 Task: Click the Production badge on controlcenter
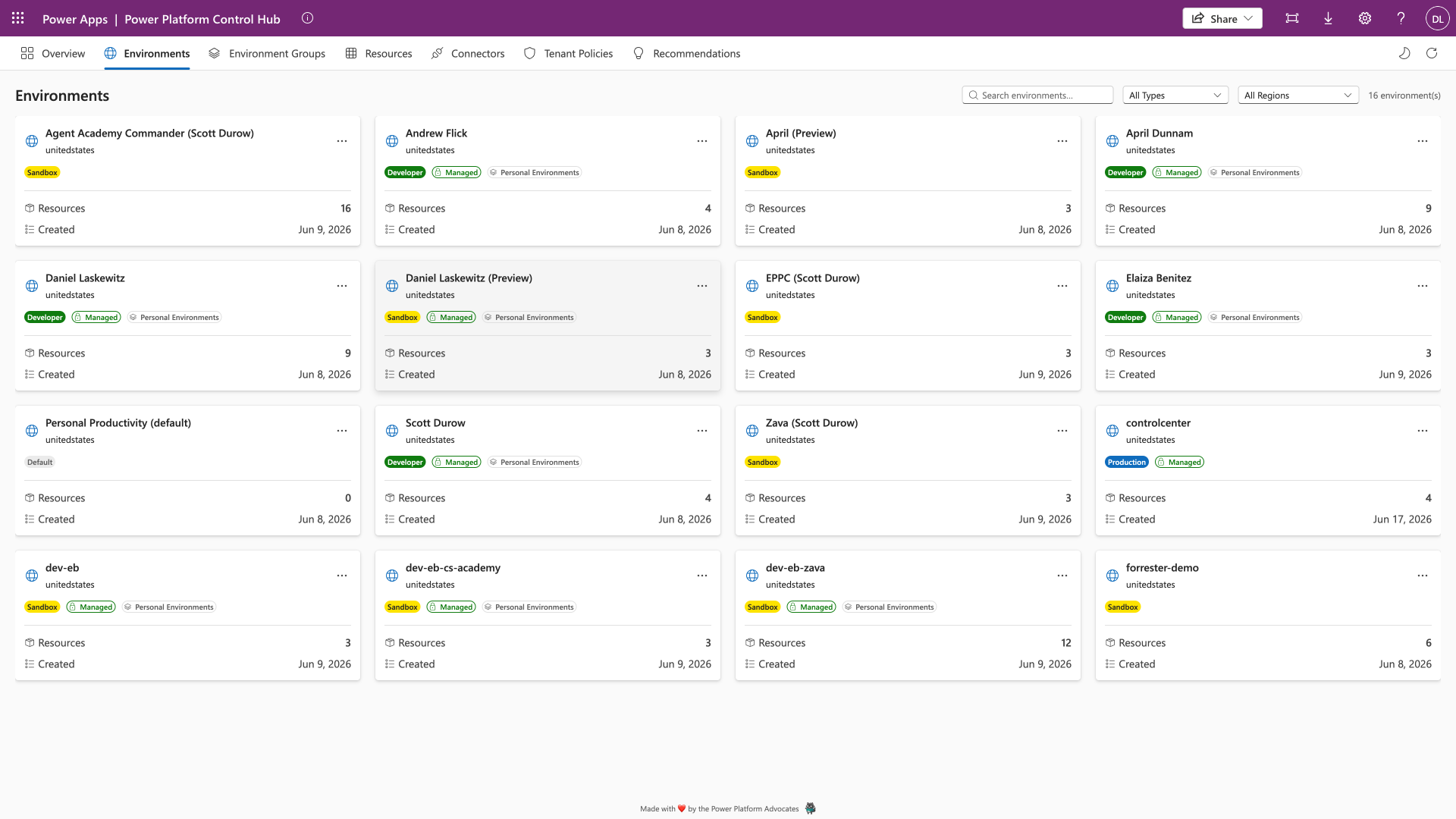pos(1127,462)
